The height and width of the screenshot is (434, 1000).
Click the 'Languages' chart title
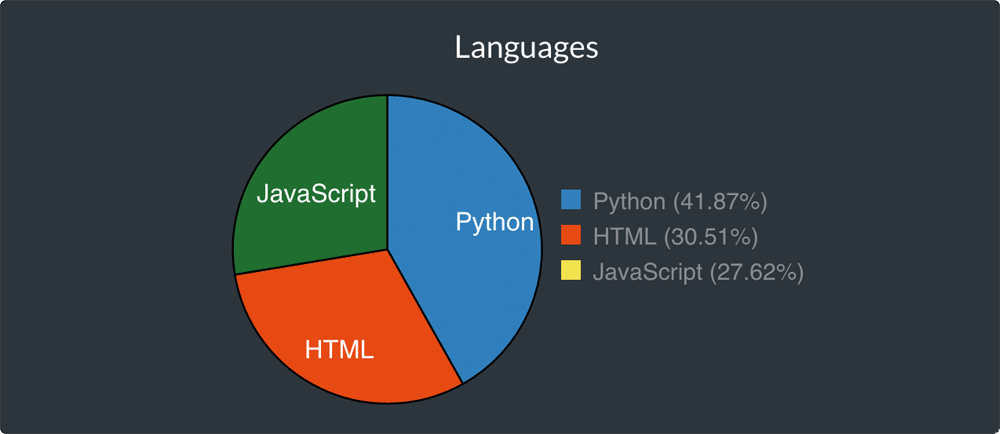coord(526,49)
